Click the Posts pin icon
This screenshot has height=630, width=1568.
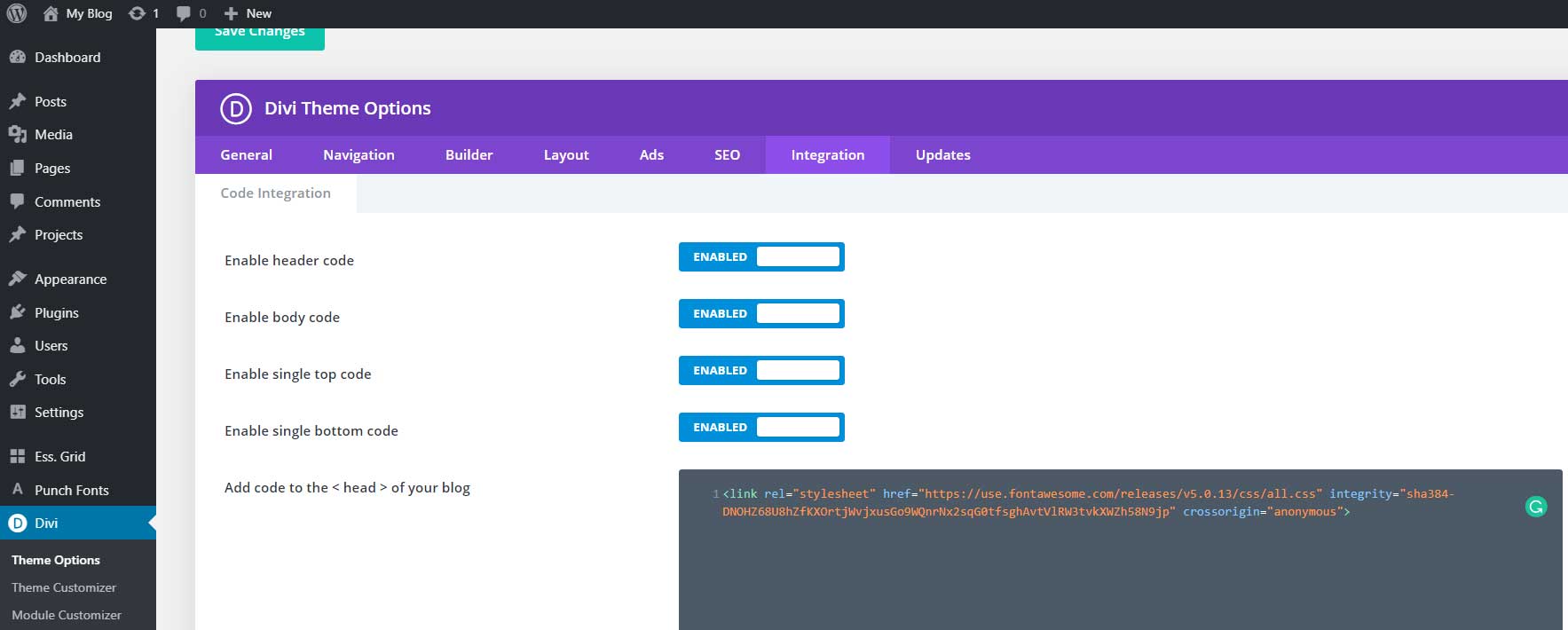18,101
